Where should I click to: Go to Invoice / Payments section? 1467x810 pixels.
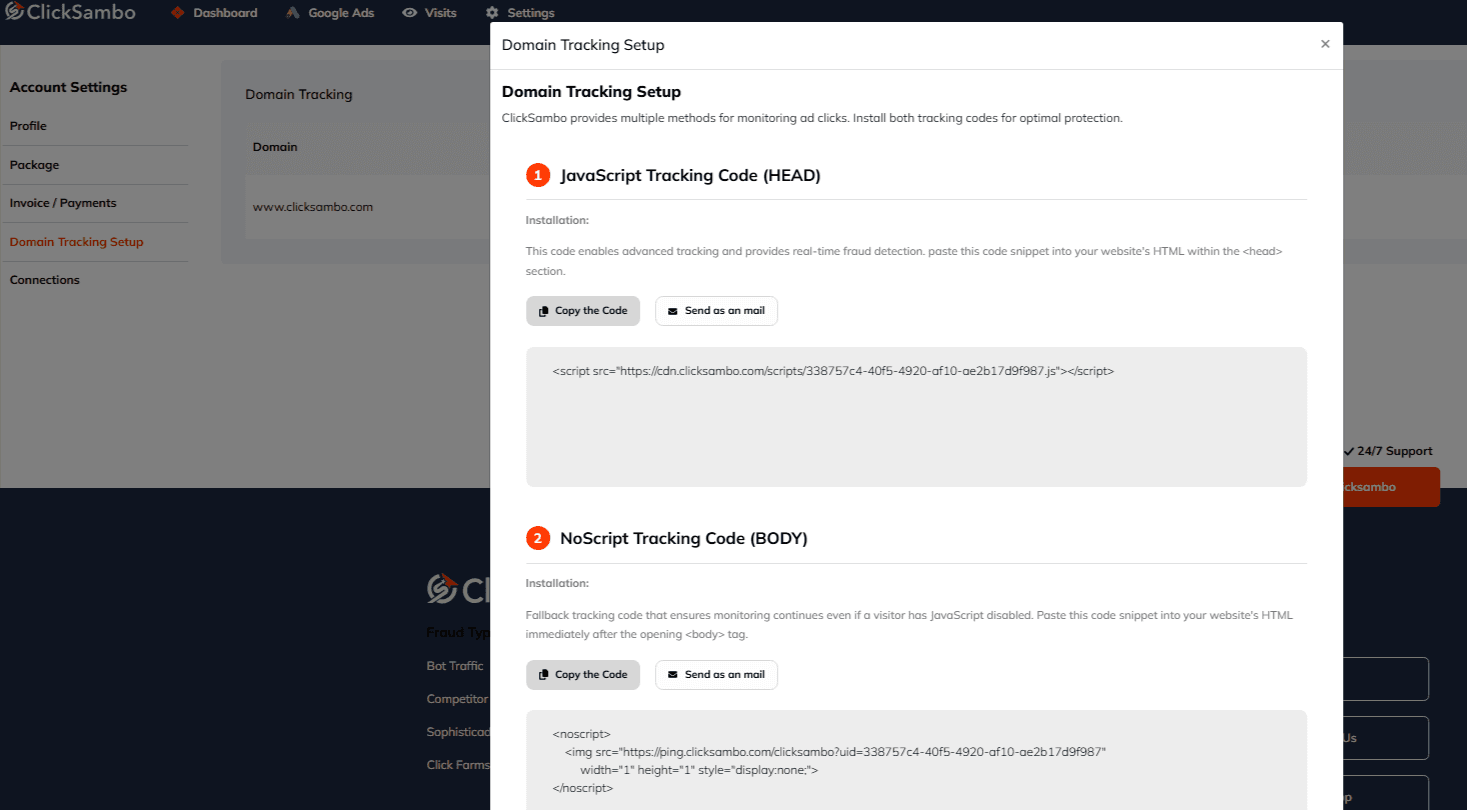(x=63, y=203)
